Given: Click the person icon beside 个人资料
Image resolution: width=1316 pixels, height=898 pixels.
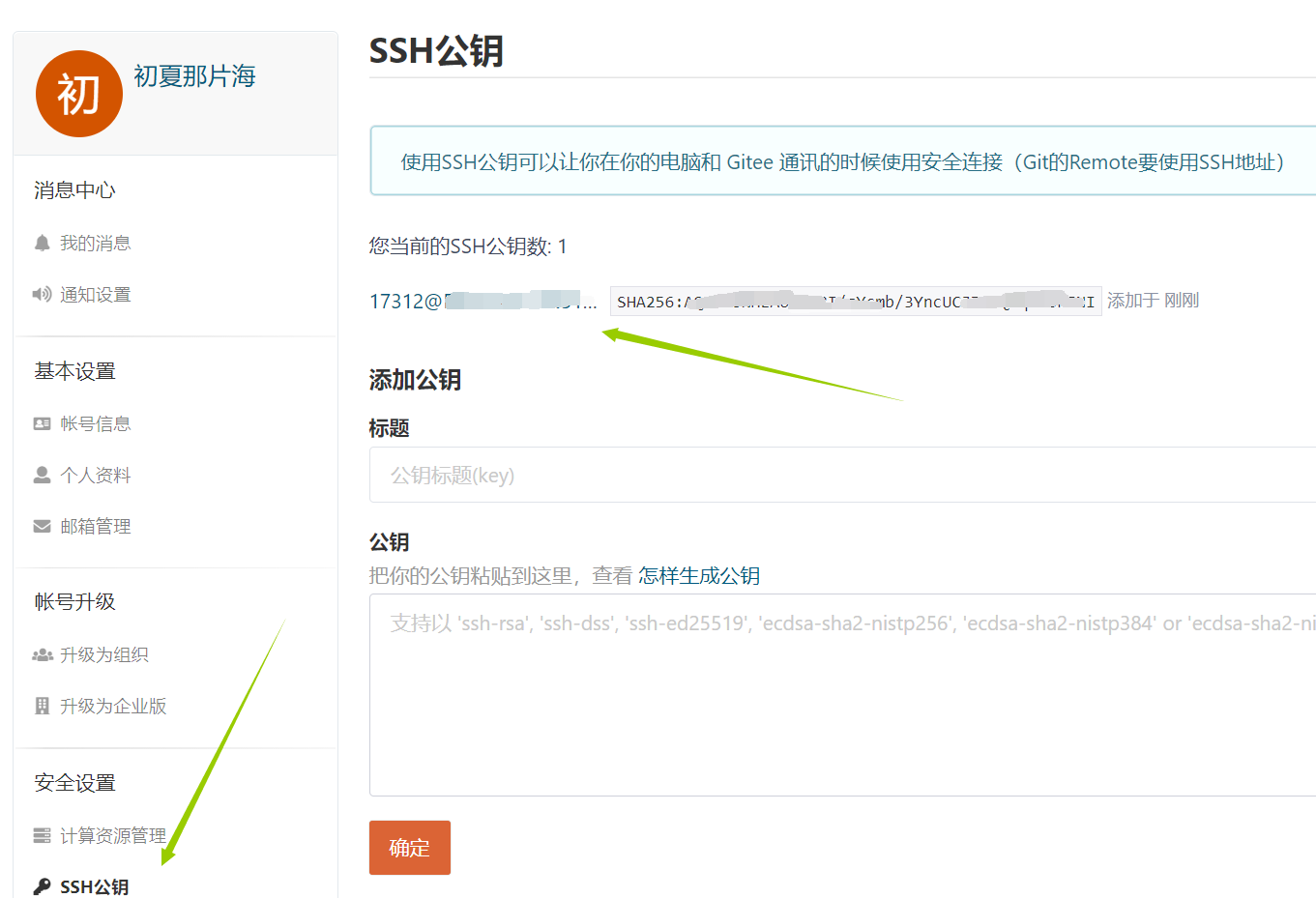Looking at the screenshot, I should tap(42, 476).
